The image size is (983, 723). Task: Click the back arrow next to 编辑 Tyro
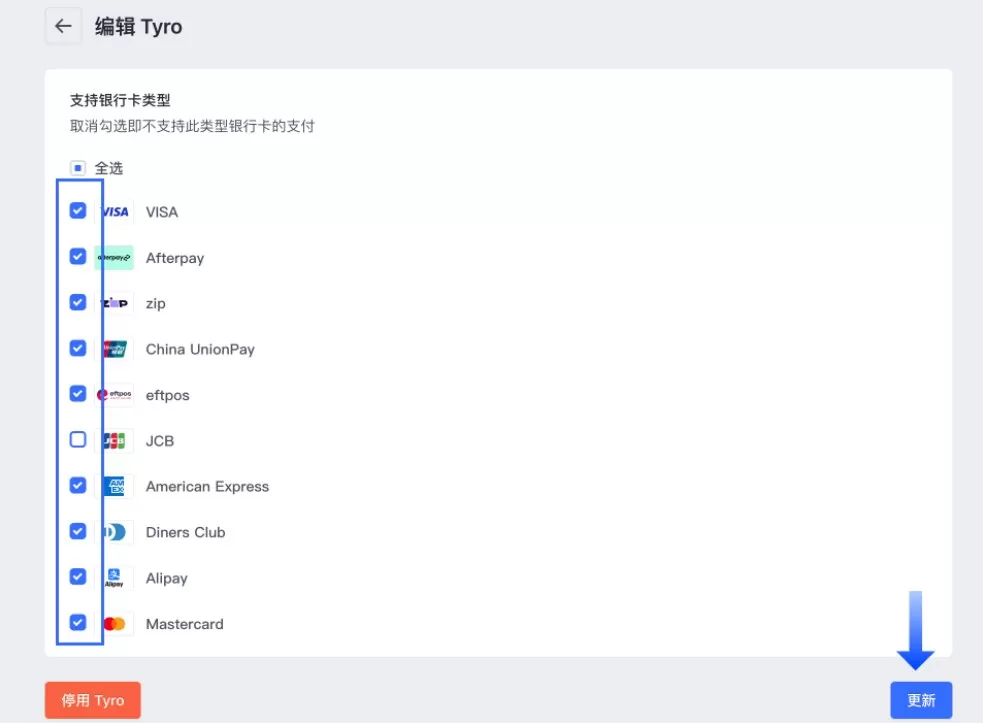pos(63,26)
